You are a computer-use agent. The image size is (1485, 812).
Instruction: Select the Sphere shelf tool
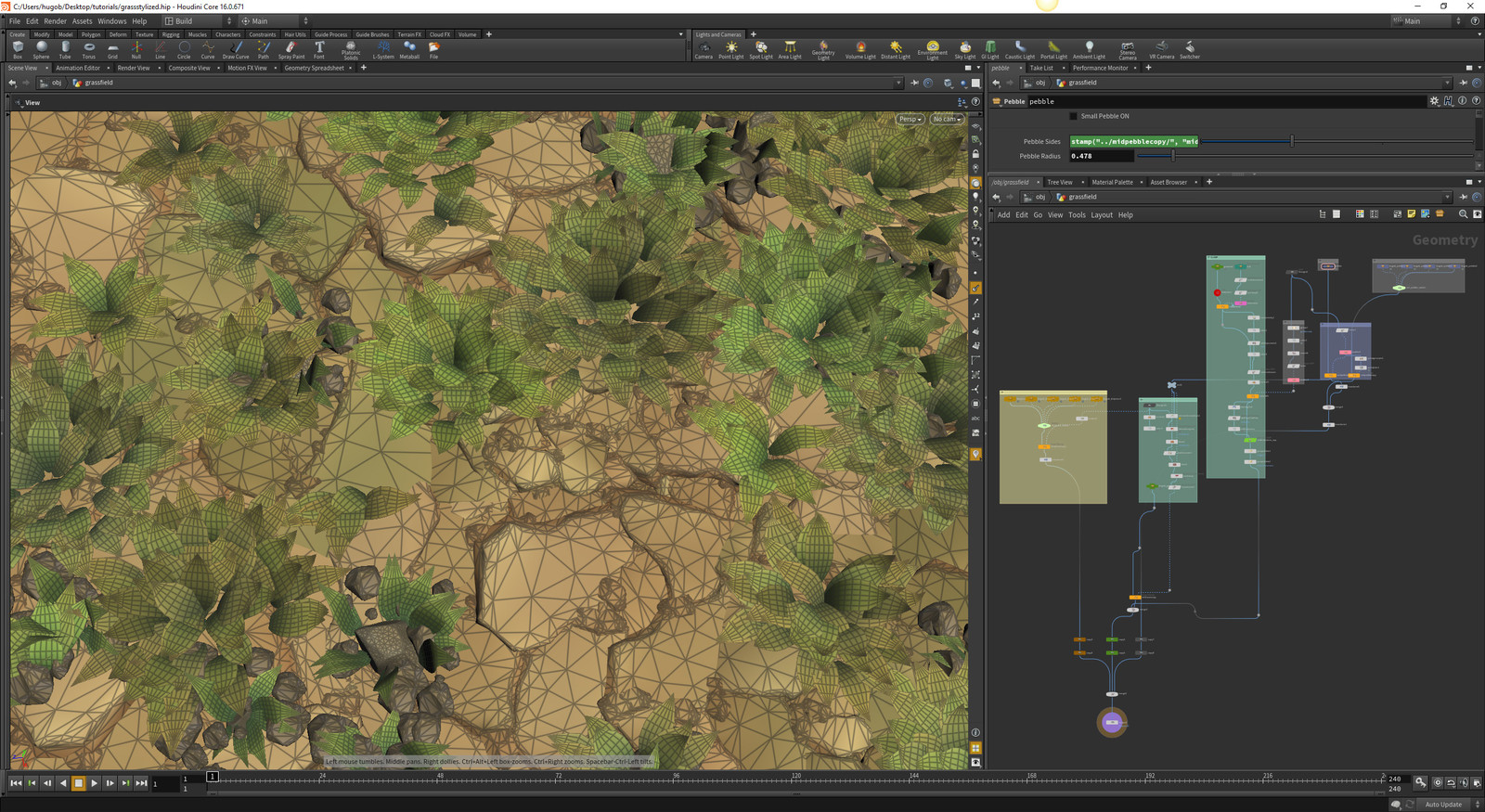41,49
